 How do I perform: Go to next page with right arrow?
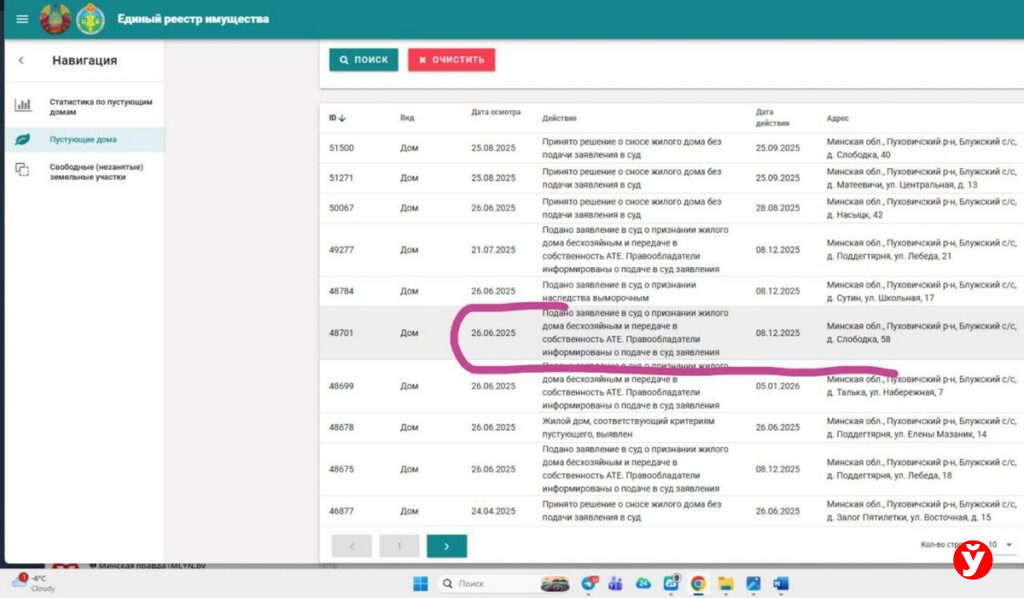tap(446, 546)
